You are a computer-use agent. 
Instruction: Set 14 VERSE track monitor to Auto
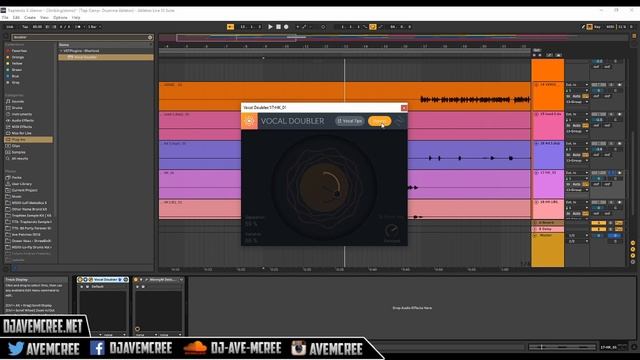click(576, 96)
